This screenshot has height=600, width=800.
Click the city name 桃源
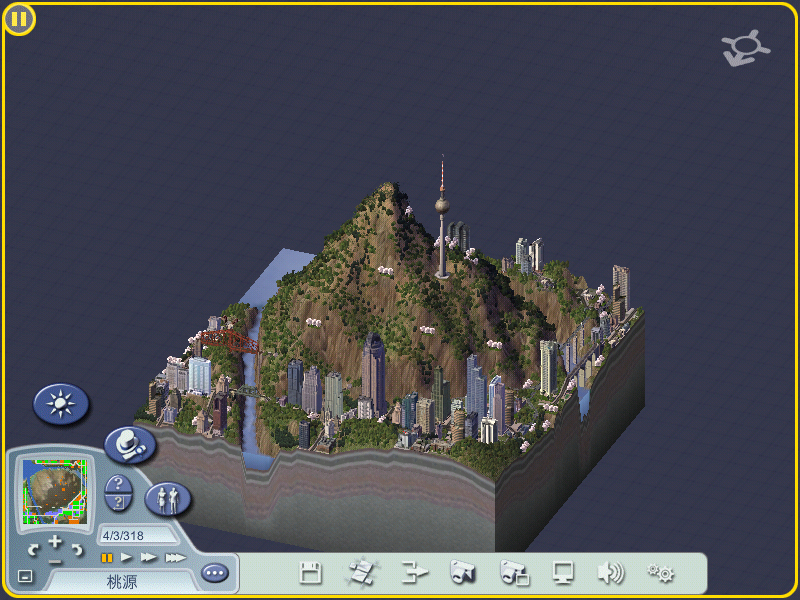121,582
